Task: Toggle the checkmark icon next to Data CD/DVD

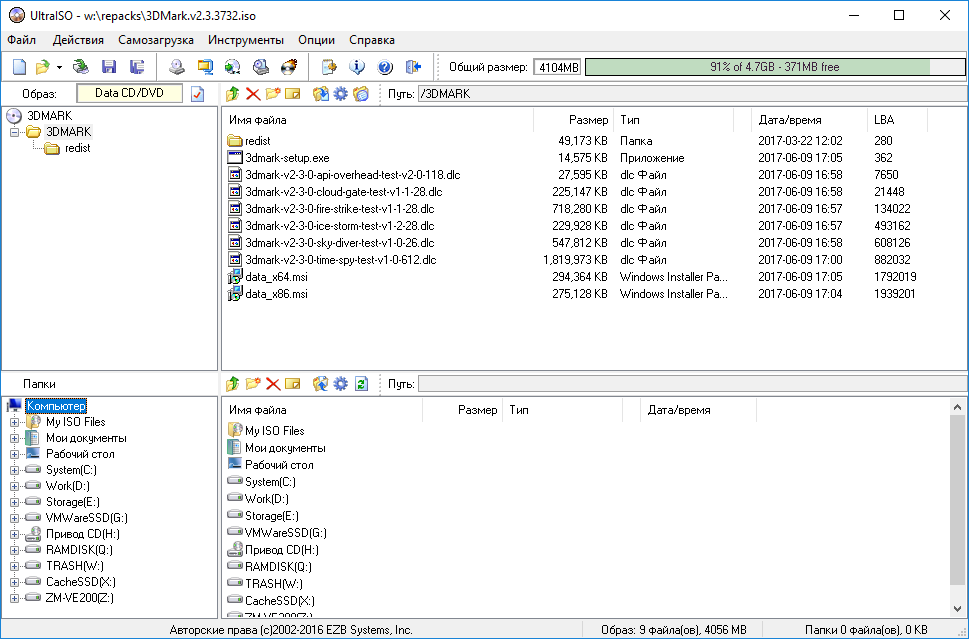Action: point(197,94)
